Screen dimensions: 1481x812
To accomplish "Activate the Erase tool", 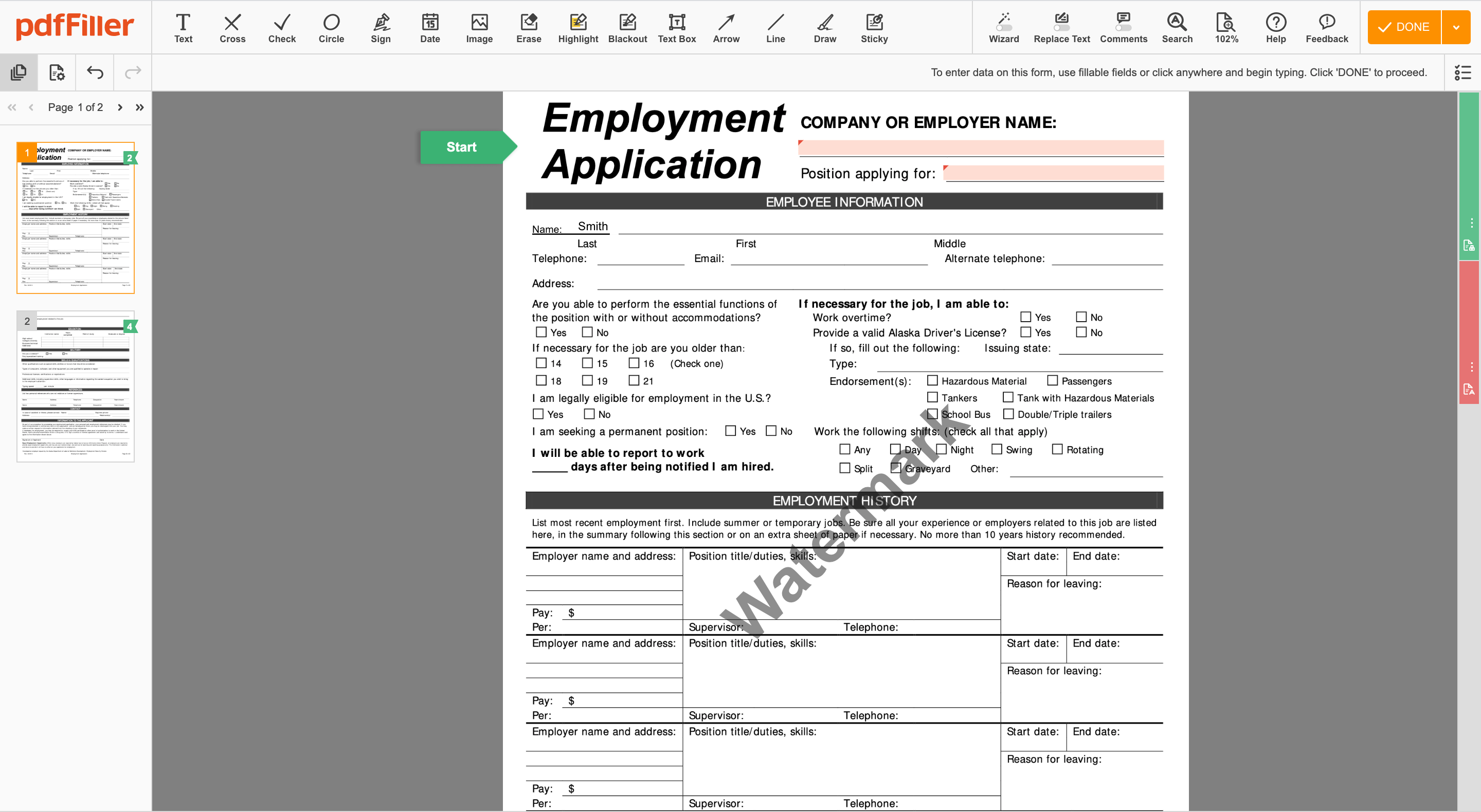I will pos(529,28).
